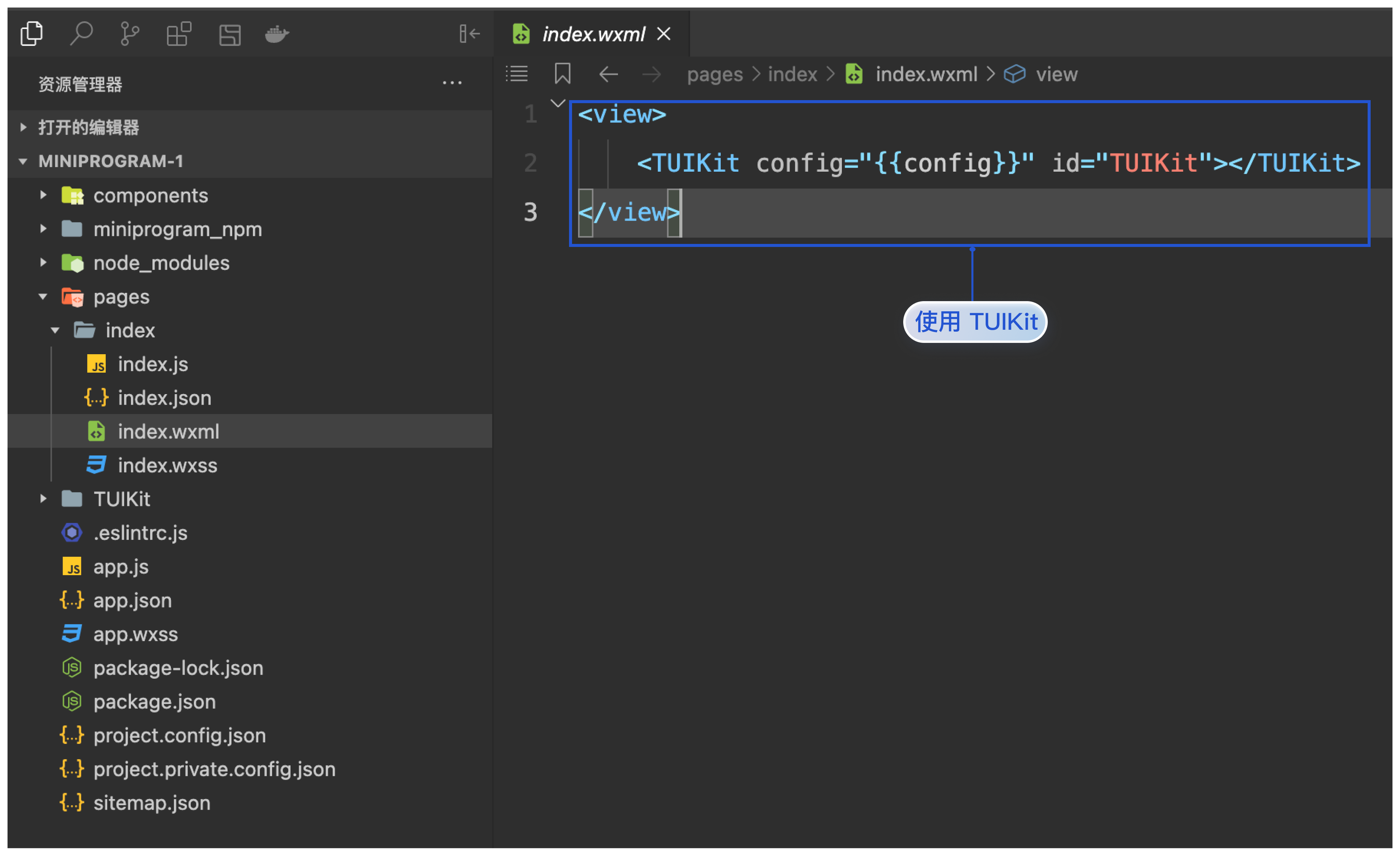The image size is (1400, 856).
Task: Open the Extensions blocks icon
Action: [179, 34]
